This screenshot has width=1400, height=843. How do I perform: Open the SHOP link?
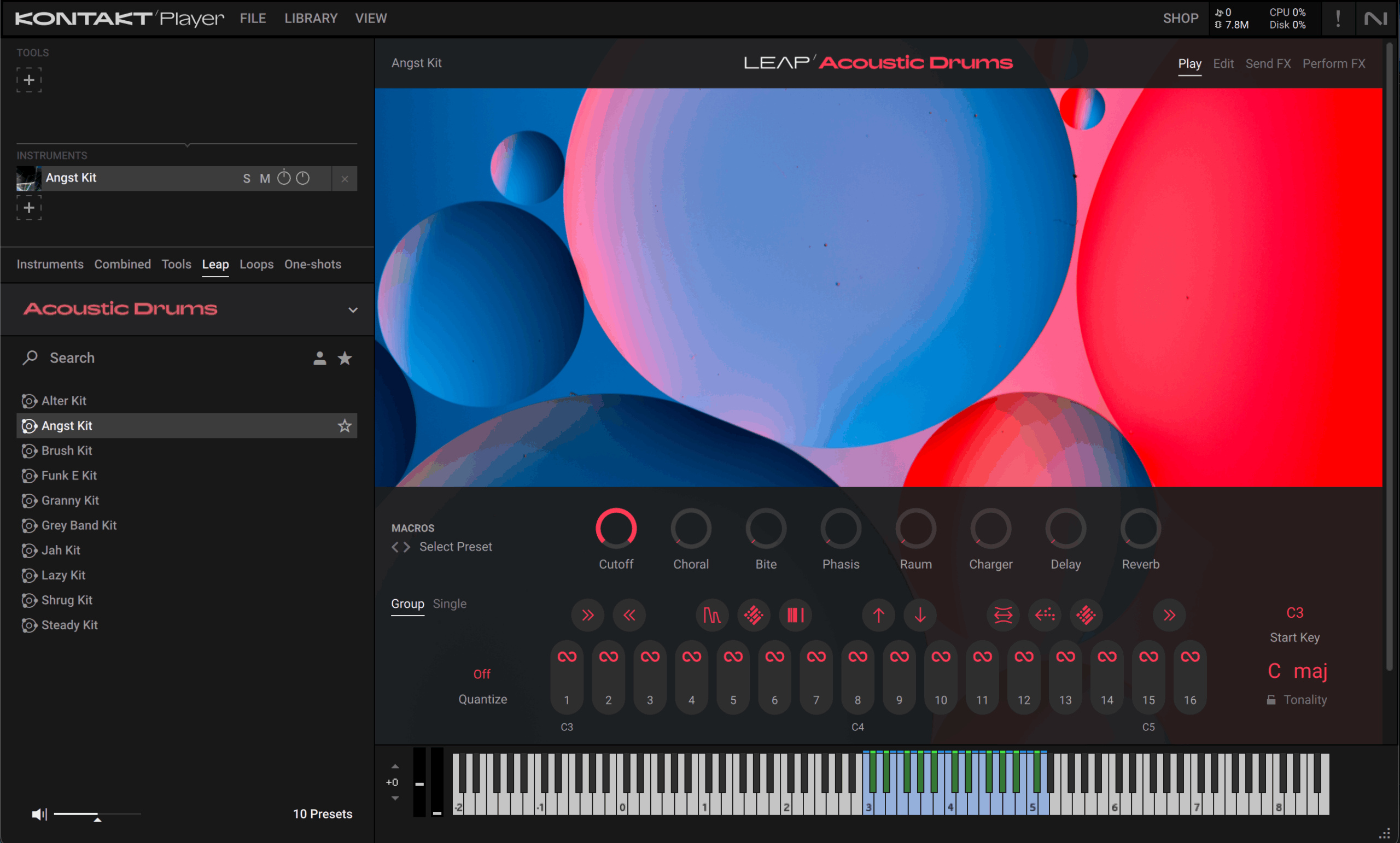tap(1180, 18)
